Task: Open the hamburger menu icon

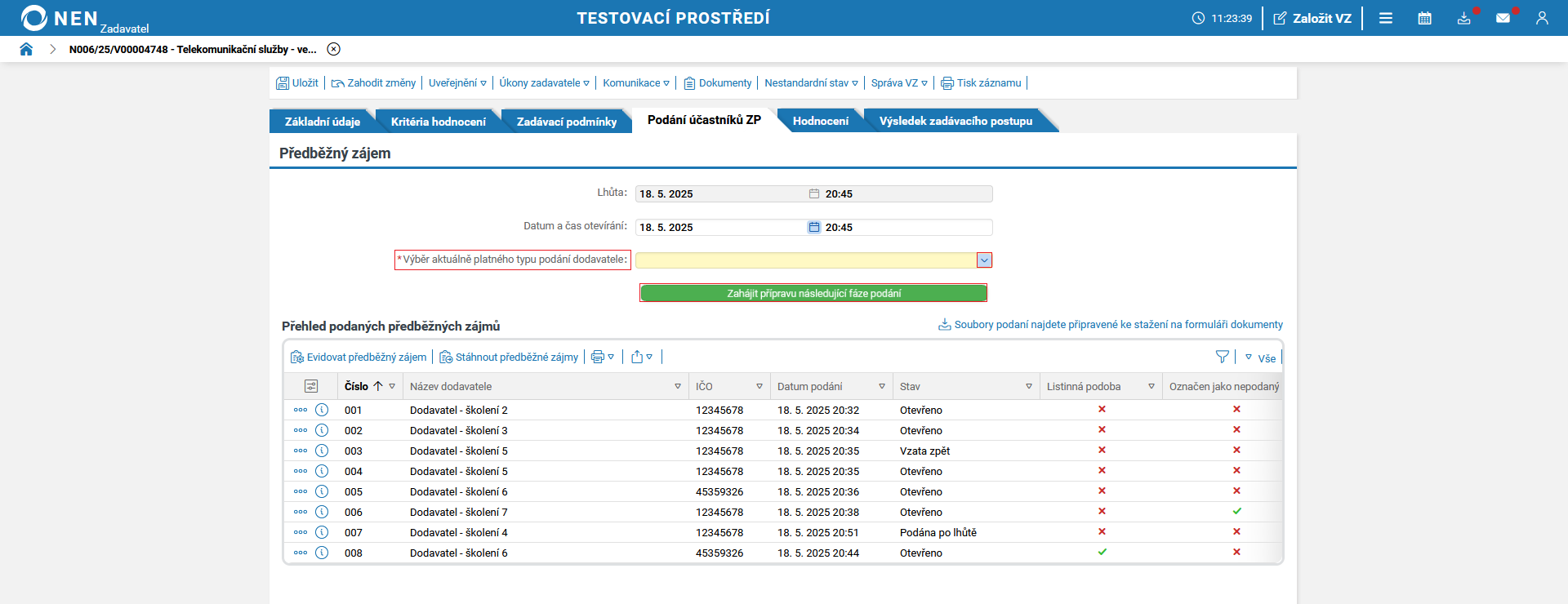Action: tap(1386, 18)
